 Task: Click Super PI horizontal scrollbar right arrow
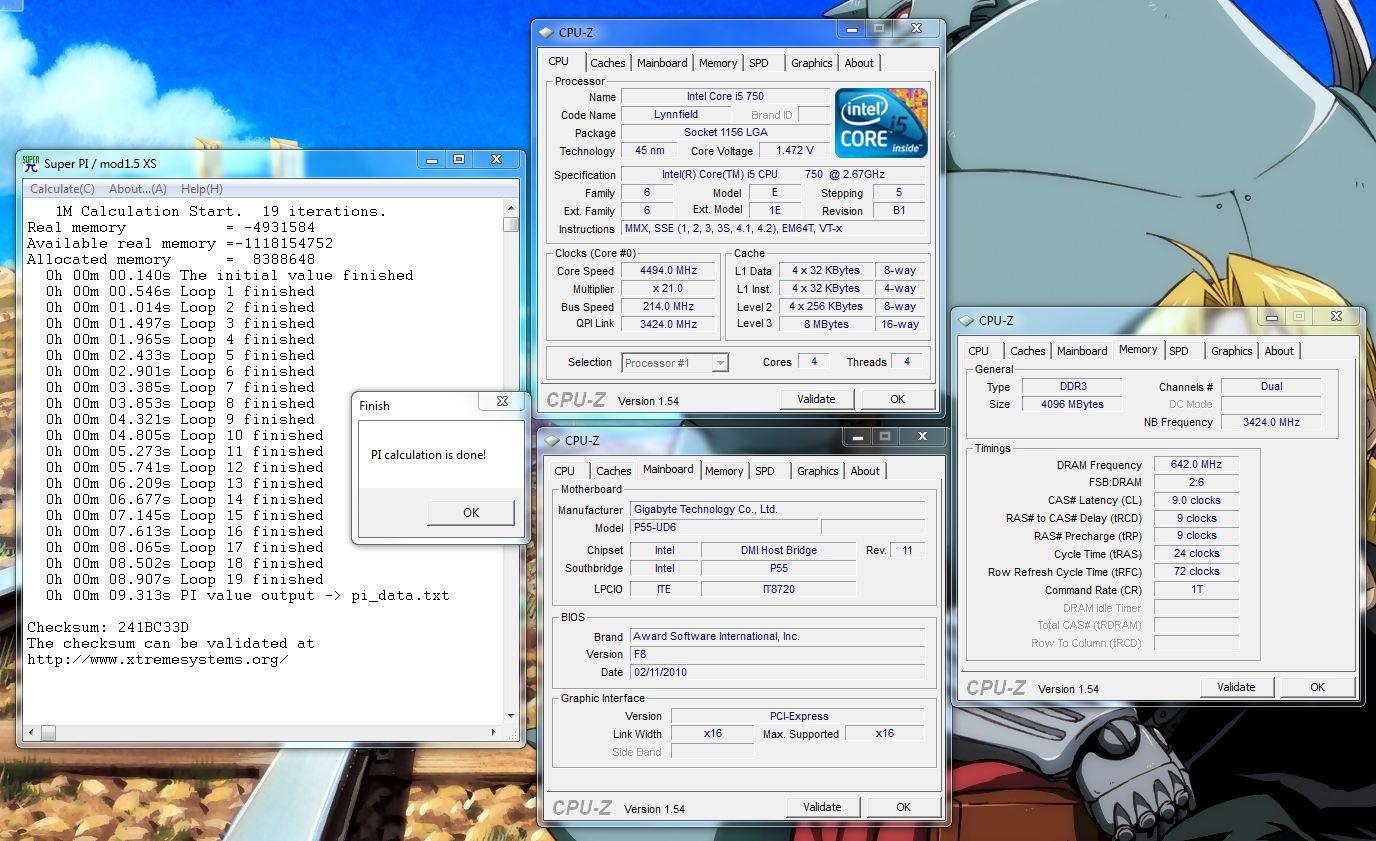pyautogui.click(x=494, y=732)
